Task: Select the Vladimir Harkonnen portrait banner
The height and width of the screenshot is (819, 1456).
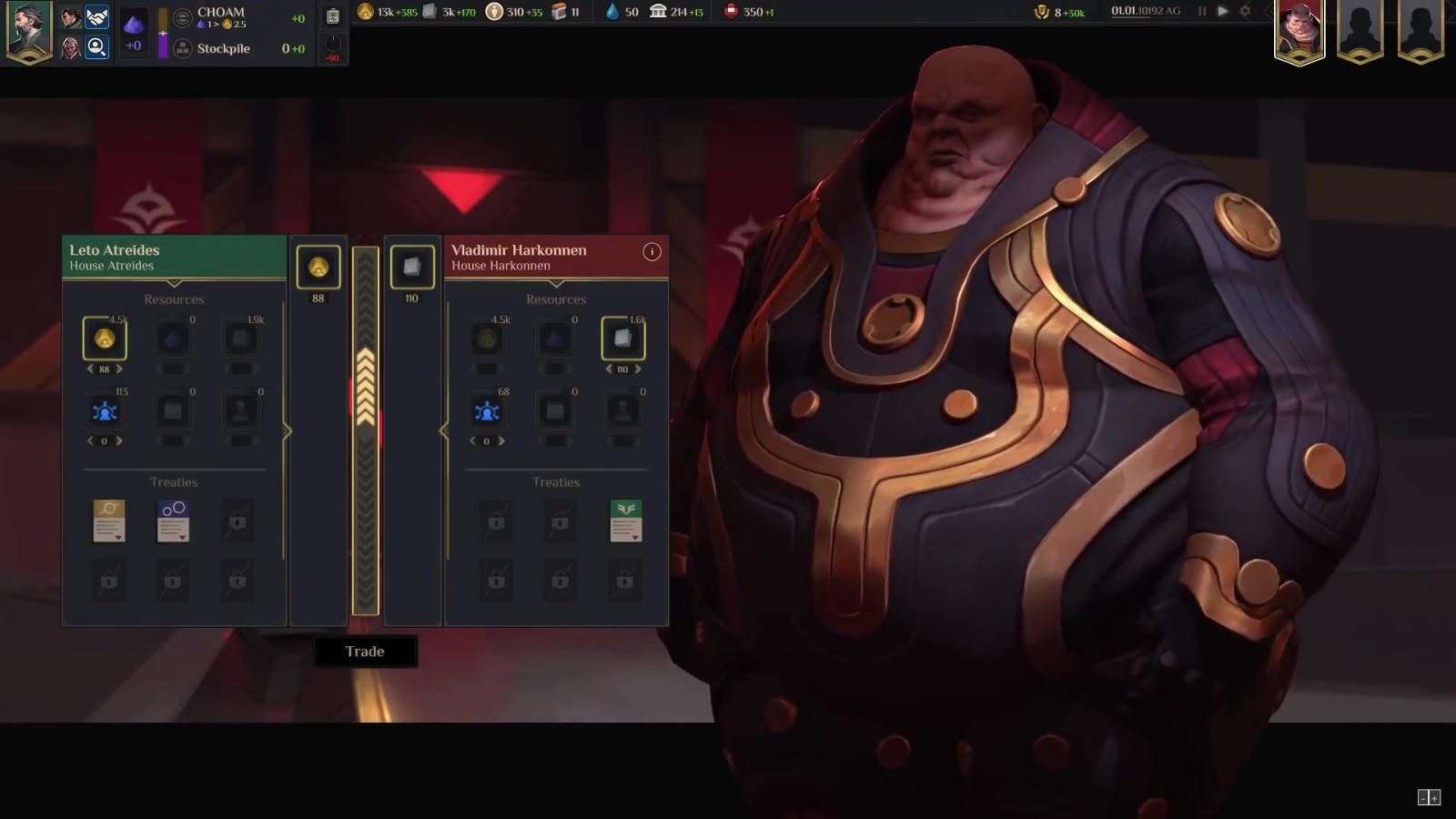Action: (1299, 32)
